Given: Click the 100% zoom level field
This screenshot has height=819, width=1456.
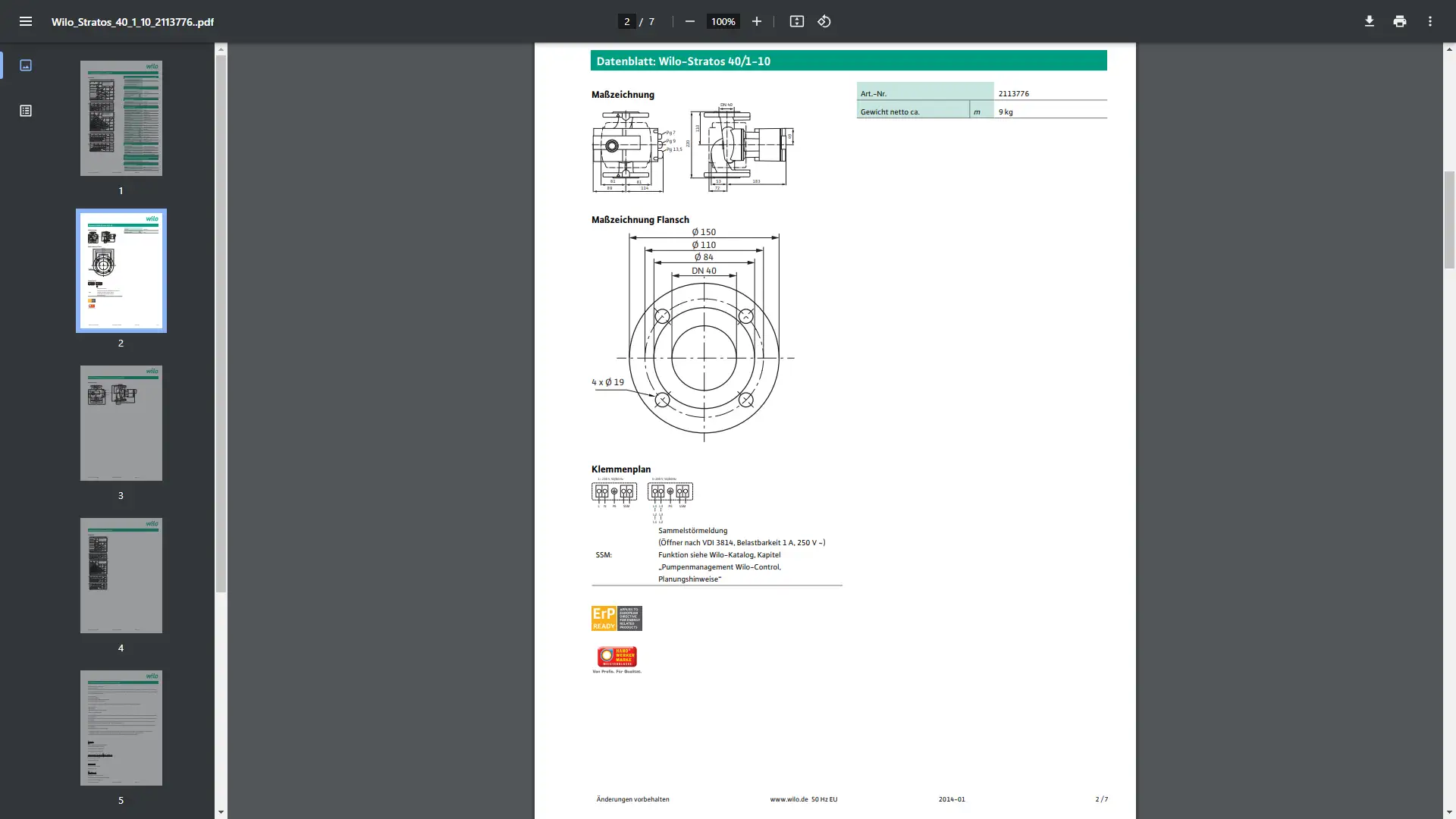Looking at the screenshot, I should click(x=723, y=21).
